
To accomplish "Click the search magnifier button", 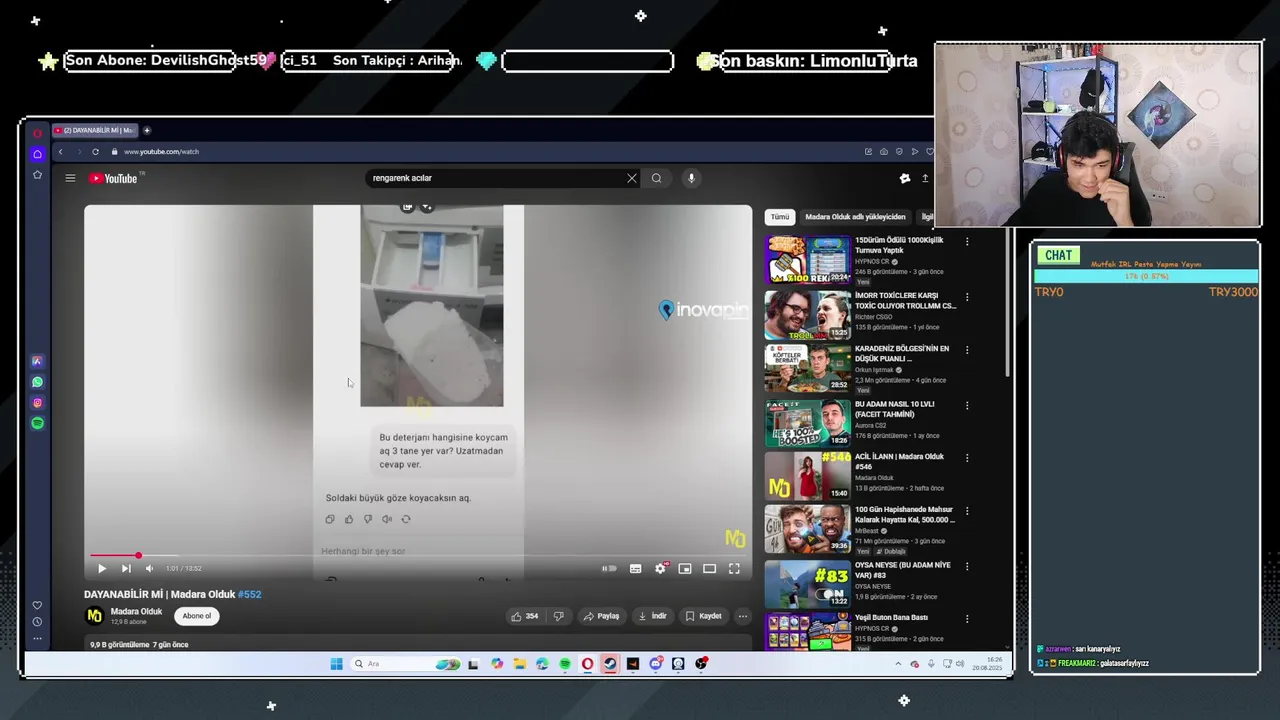I will click(656, 178).
